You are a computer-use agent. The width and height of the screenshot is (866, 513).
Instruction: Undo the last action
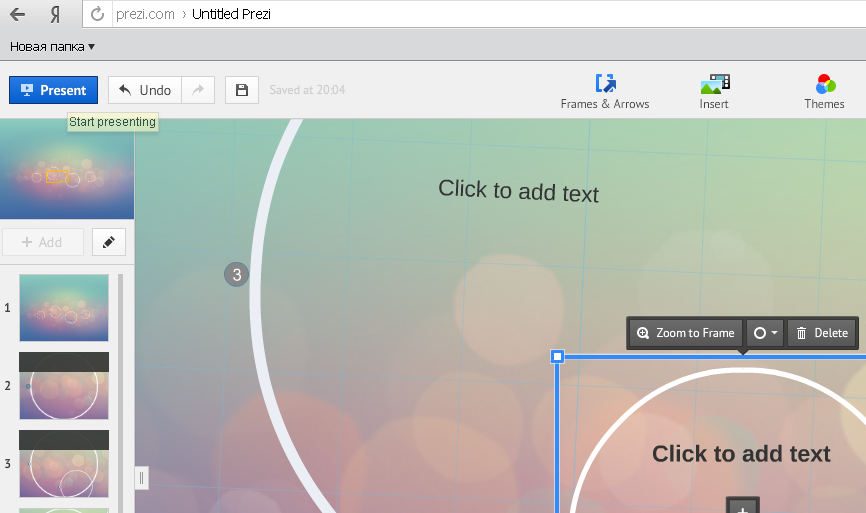click(145, 90)
